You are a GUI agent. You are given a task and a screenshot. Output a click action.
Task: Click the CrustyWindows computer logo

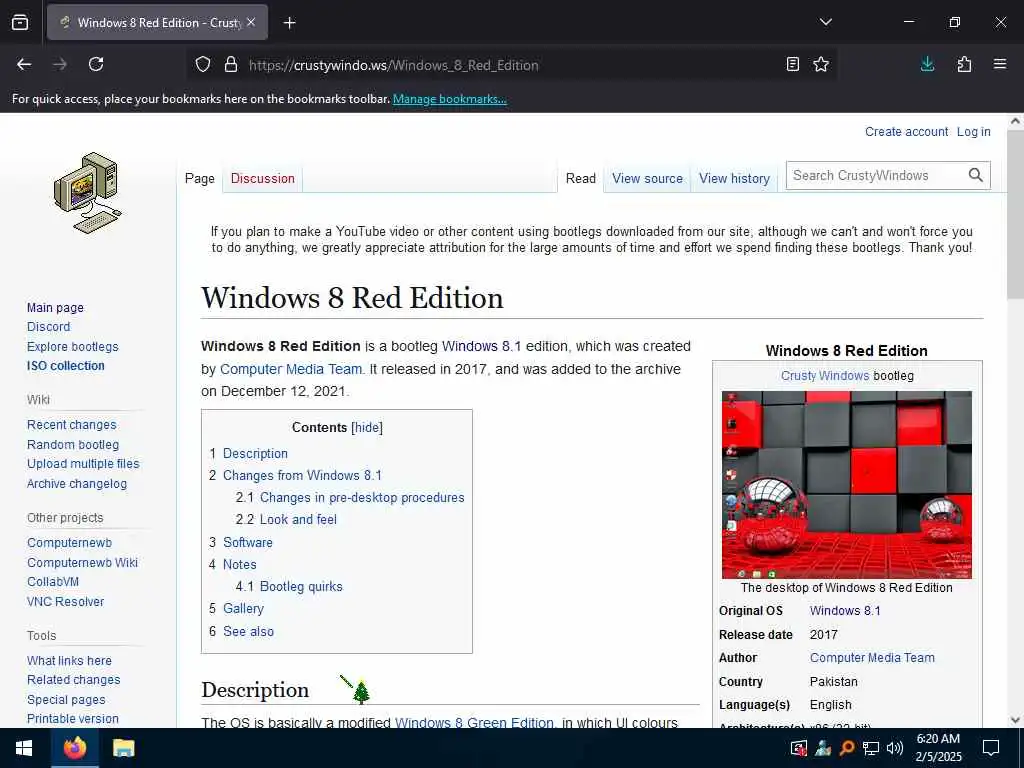[x=87, y=193]
